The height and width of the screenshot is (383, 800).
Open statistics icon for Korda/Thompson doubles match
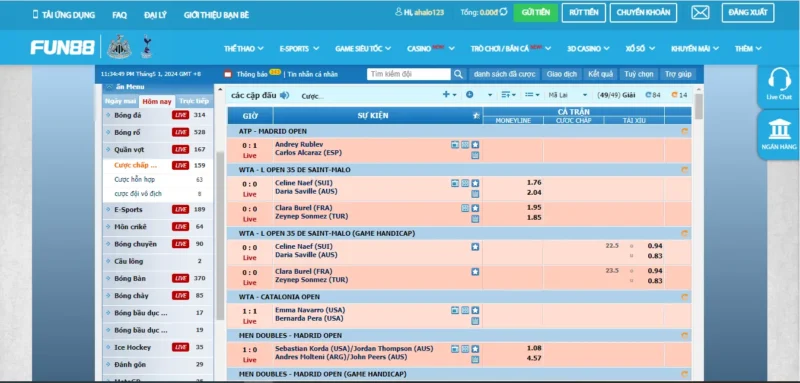475,359
